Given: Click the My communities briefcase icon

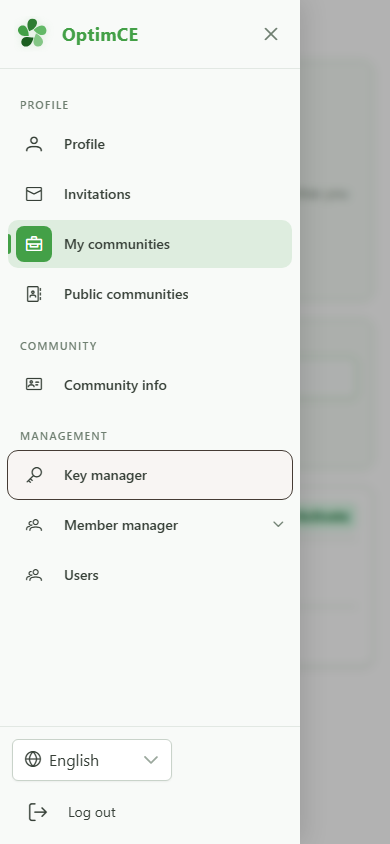Looking at the screenshot, I should click(34, 244).
